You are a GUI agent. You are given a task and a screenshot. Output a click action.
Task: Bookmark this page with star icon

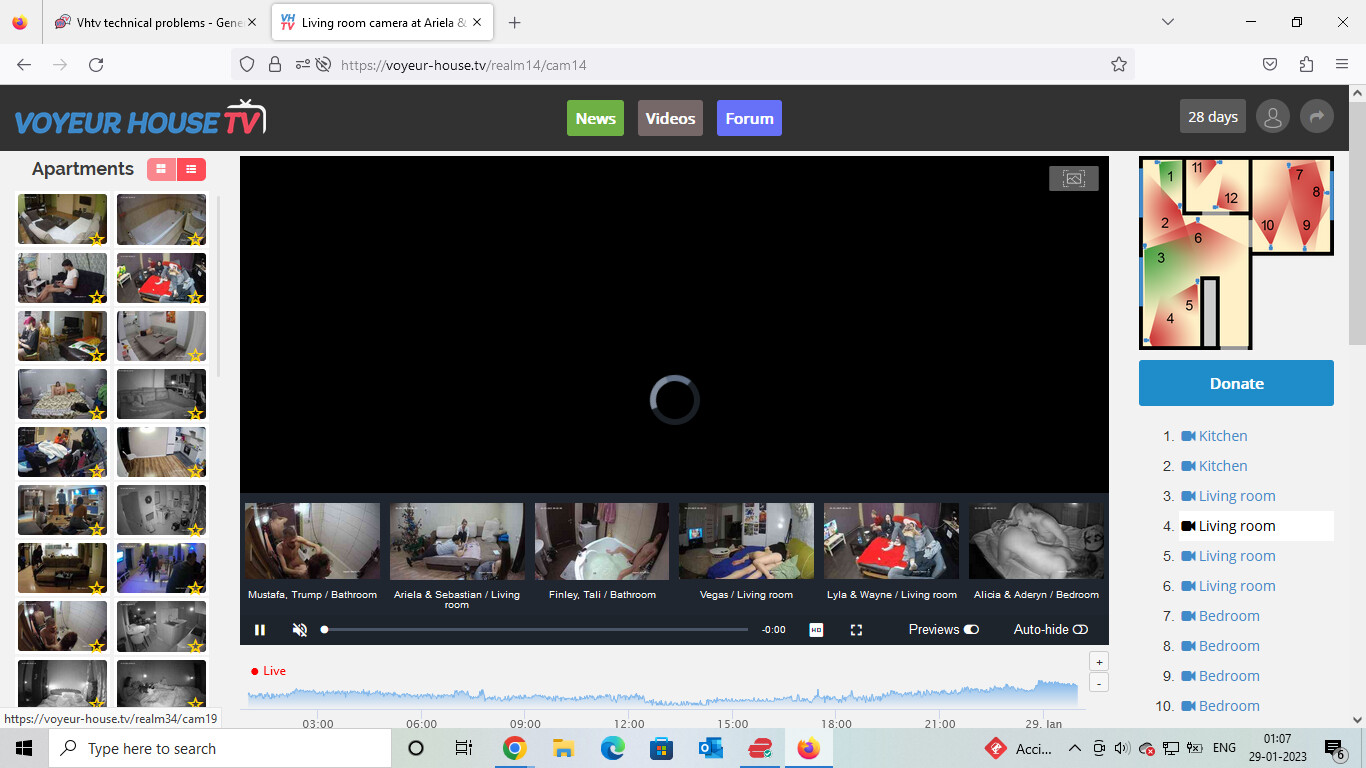(x=1118, y=64)
